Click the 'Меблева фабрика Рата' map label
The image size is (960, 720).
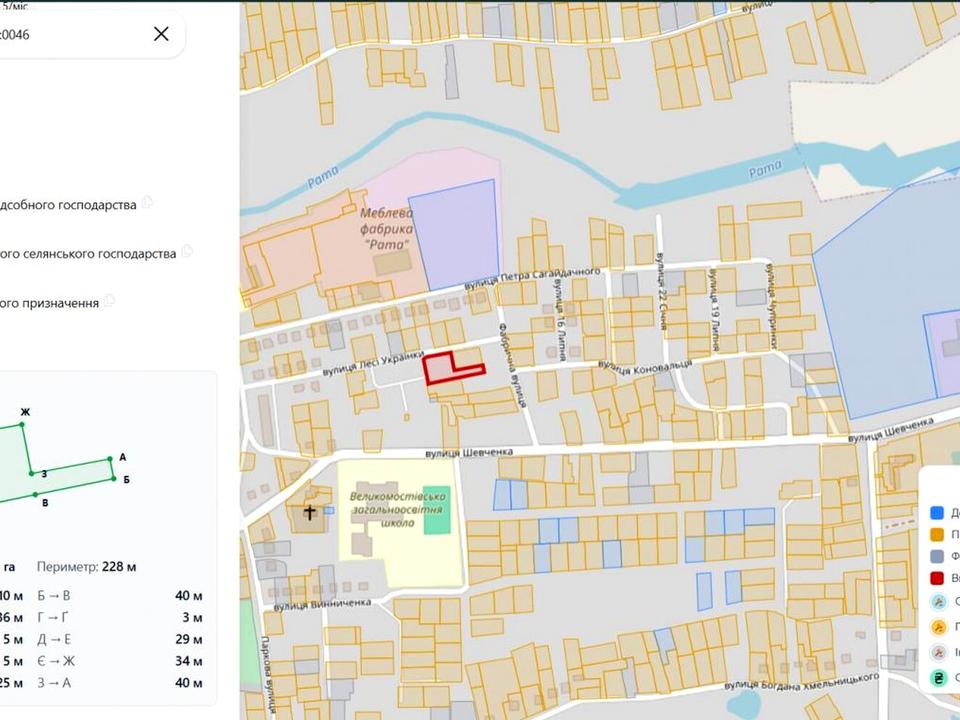click(x=386, y=228)
